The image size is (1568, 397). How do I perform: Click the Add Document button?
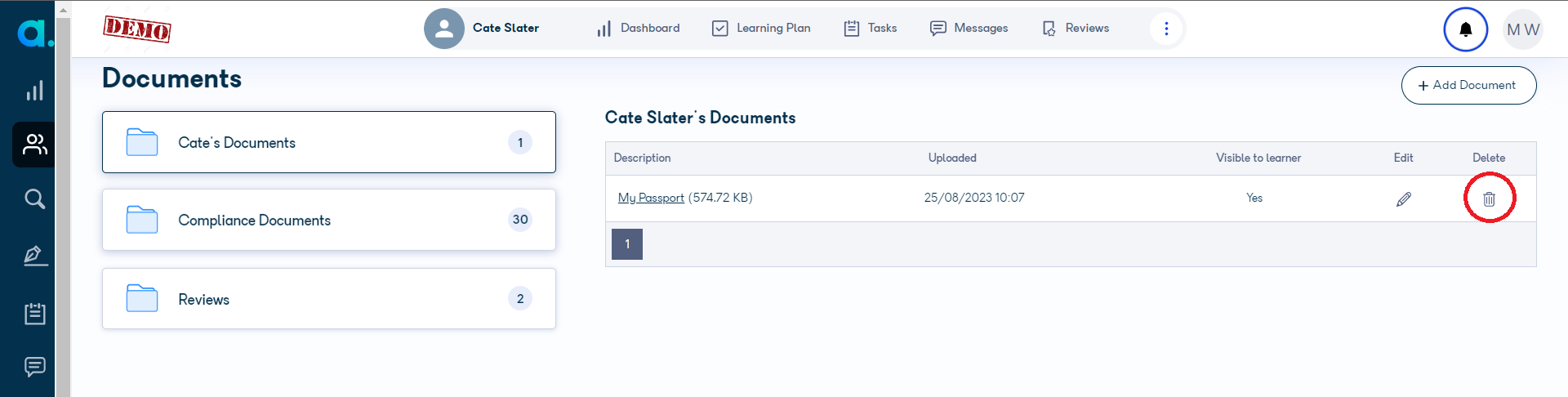point(1468,85)
